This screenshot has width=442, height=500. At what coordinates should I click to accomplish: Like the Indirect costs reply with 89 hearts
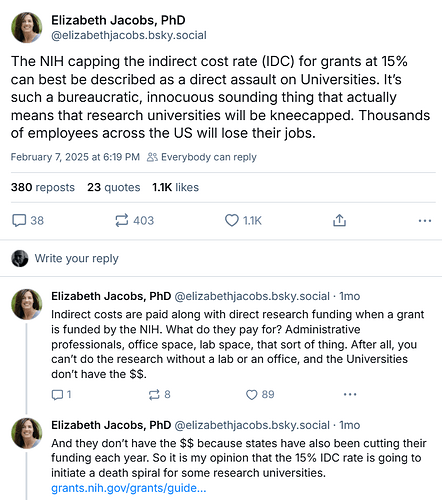coord(251,395)
